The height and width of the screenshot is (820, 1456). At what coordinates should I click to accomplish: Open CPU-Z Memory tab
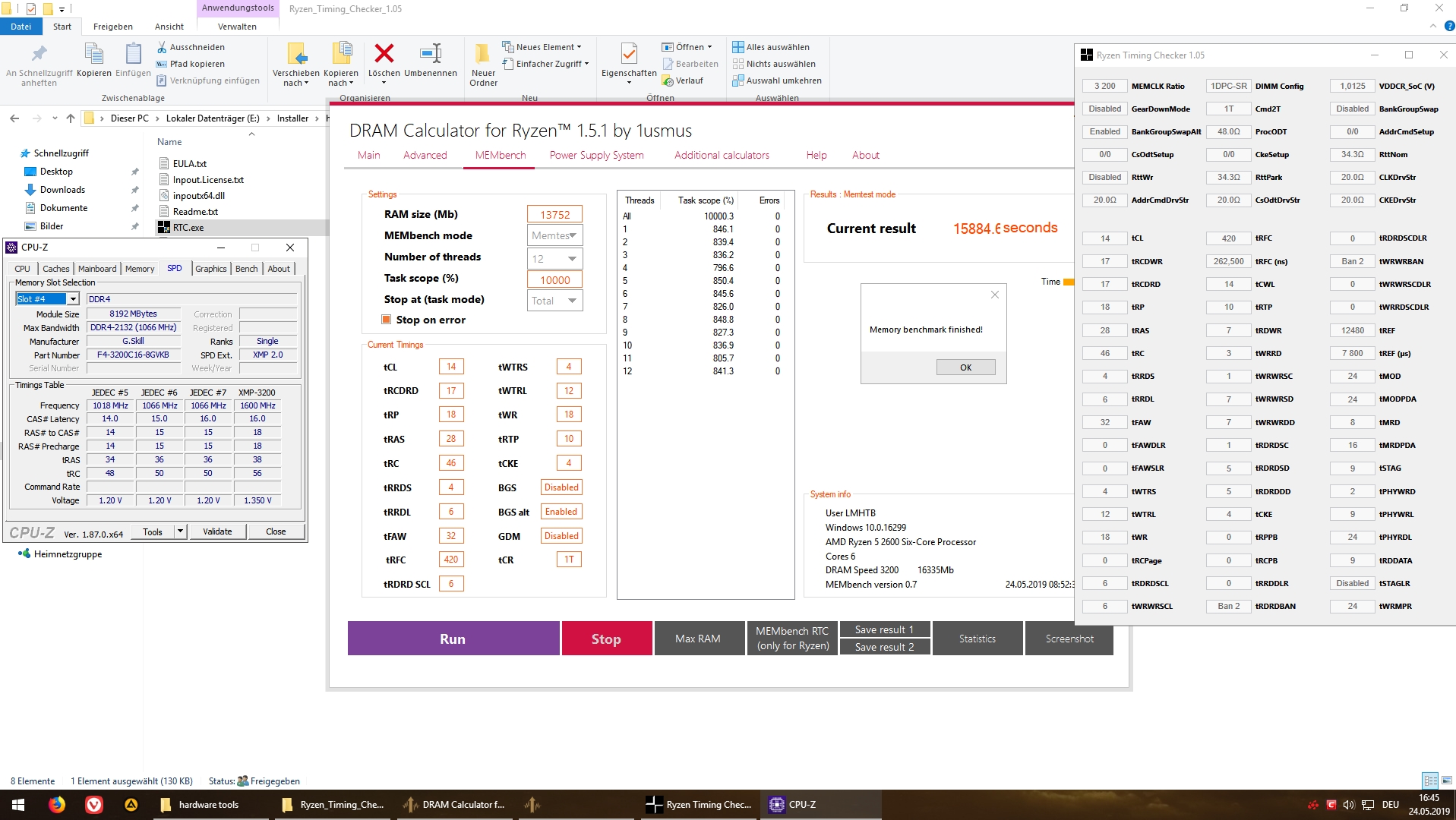pos(140,269)
